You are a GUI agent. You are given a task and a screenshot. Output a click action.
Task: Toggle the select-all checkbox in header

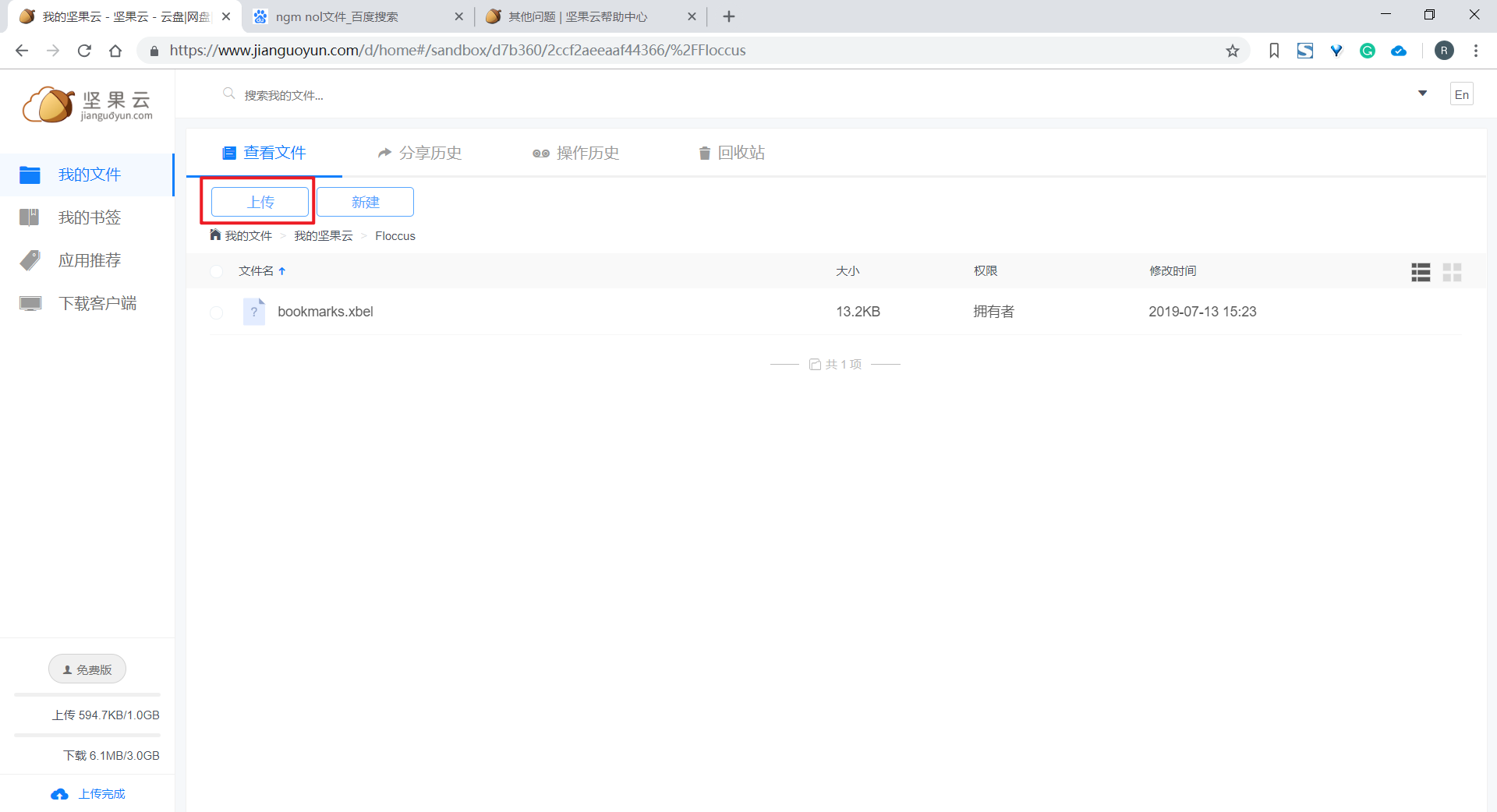point(216,271)
